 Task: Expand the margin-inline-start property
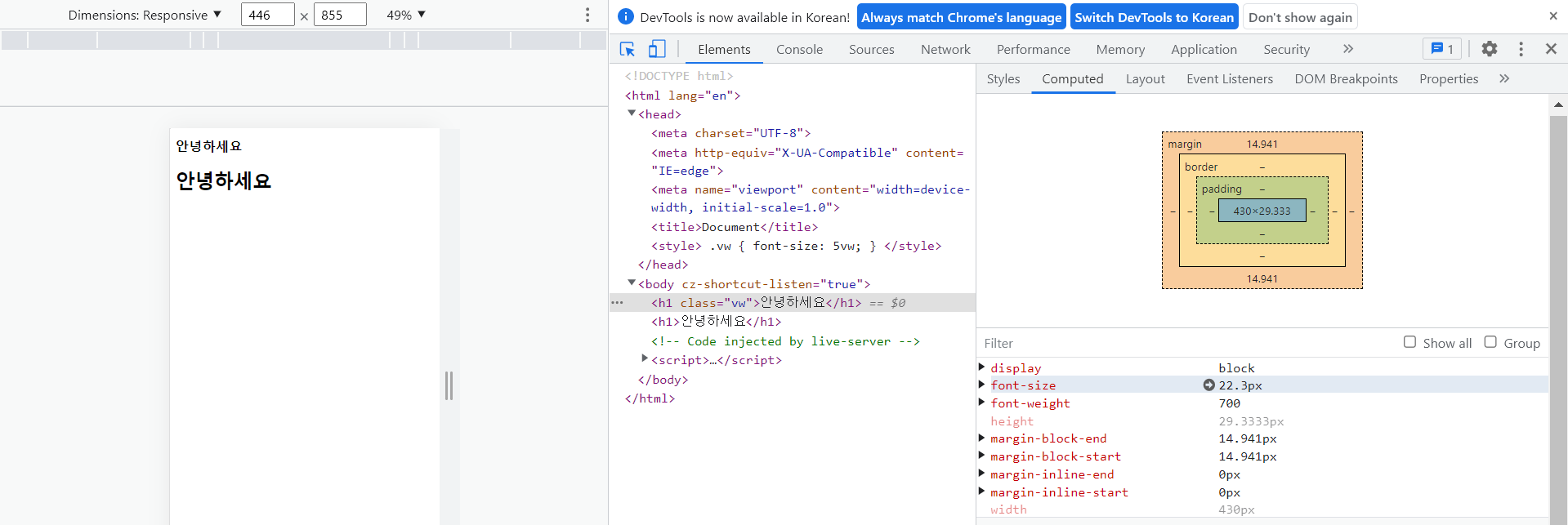tap(982, 492)
